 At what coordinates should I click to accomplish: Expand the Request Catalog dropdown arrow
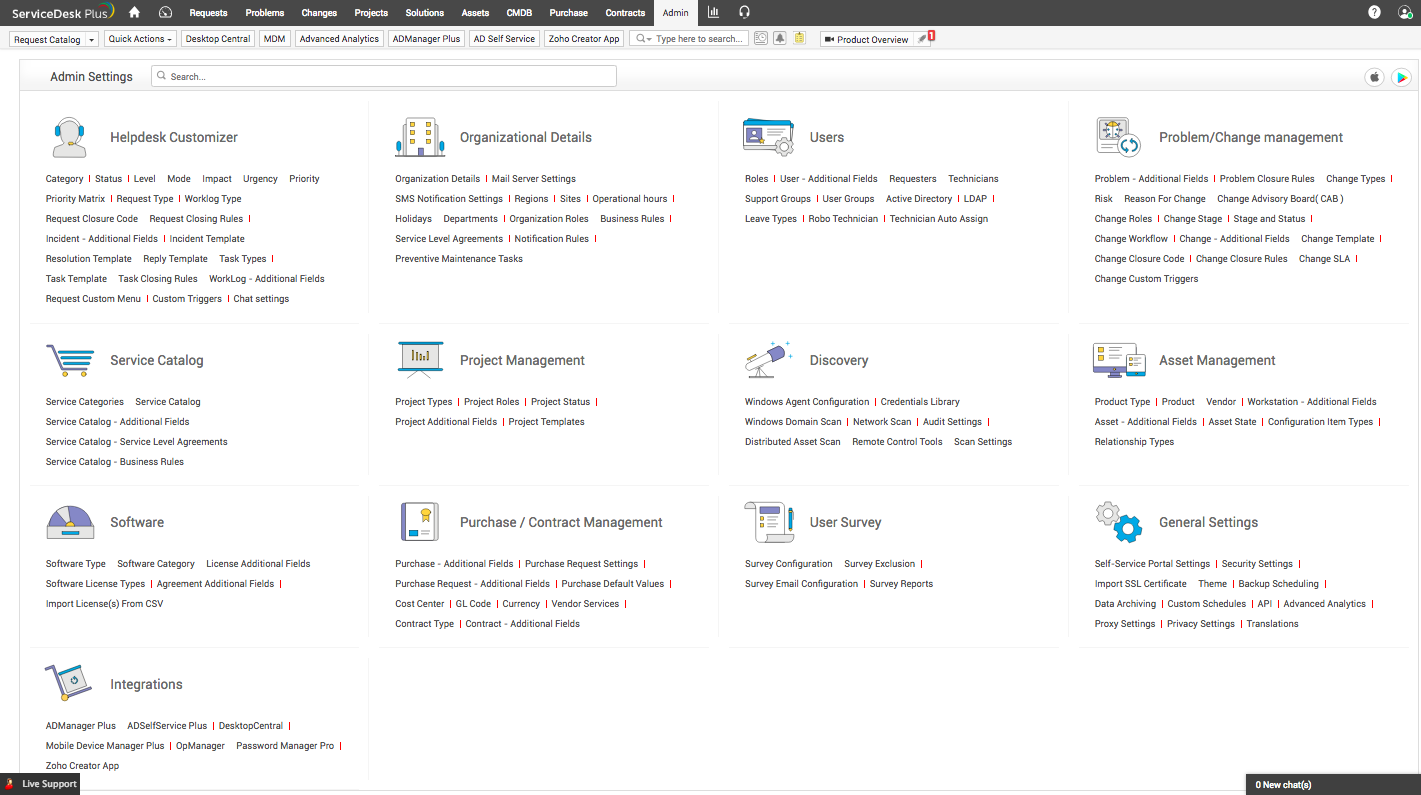[92, 39]
